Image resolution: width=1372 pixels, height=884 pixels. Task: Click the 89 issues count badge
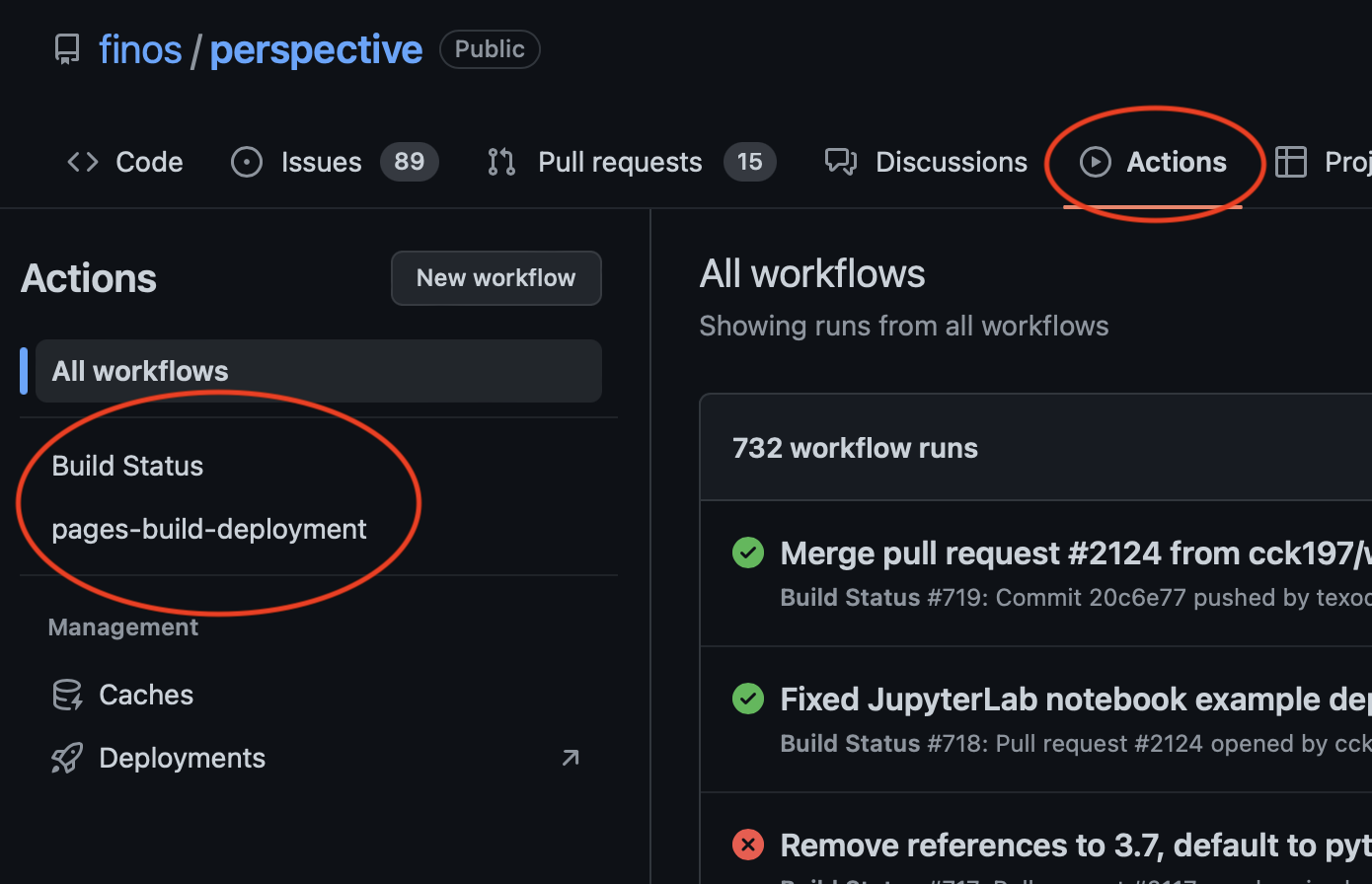point(410,162)
